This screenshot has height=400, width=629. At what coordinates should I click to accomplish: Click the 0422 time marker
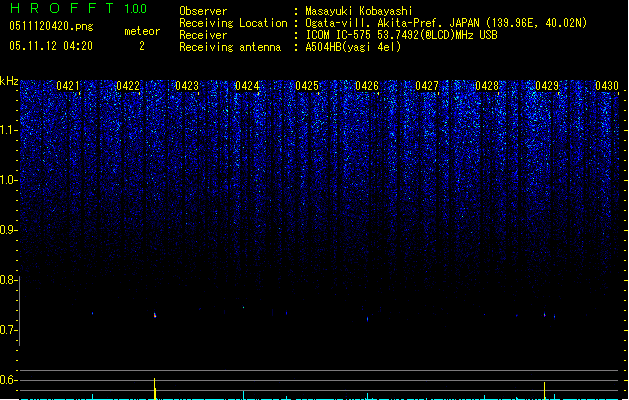[128, 86]
